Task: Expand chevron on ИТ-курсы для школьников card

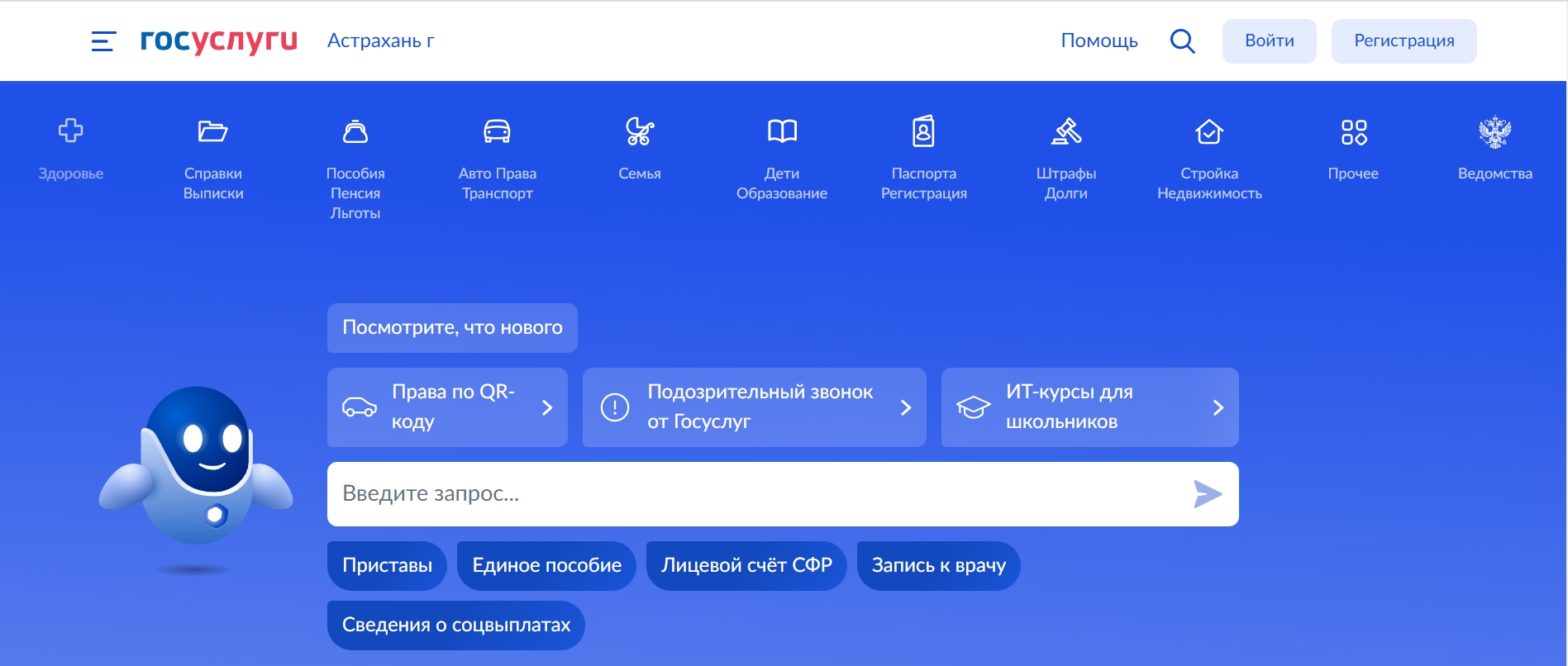Action: [1218, 407]
